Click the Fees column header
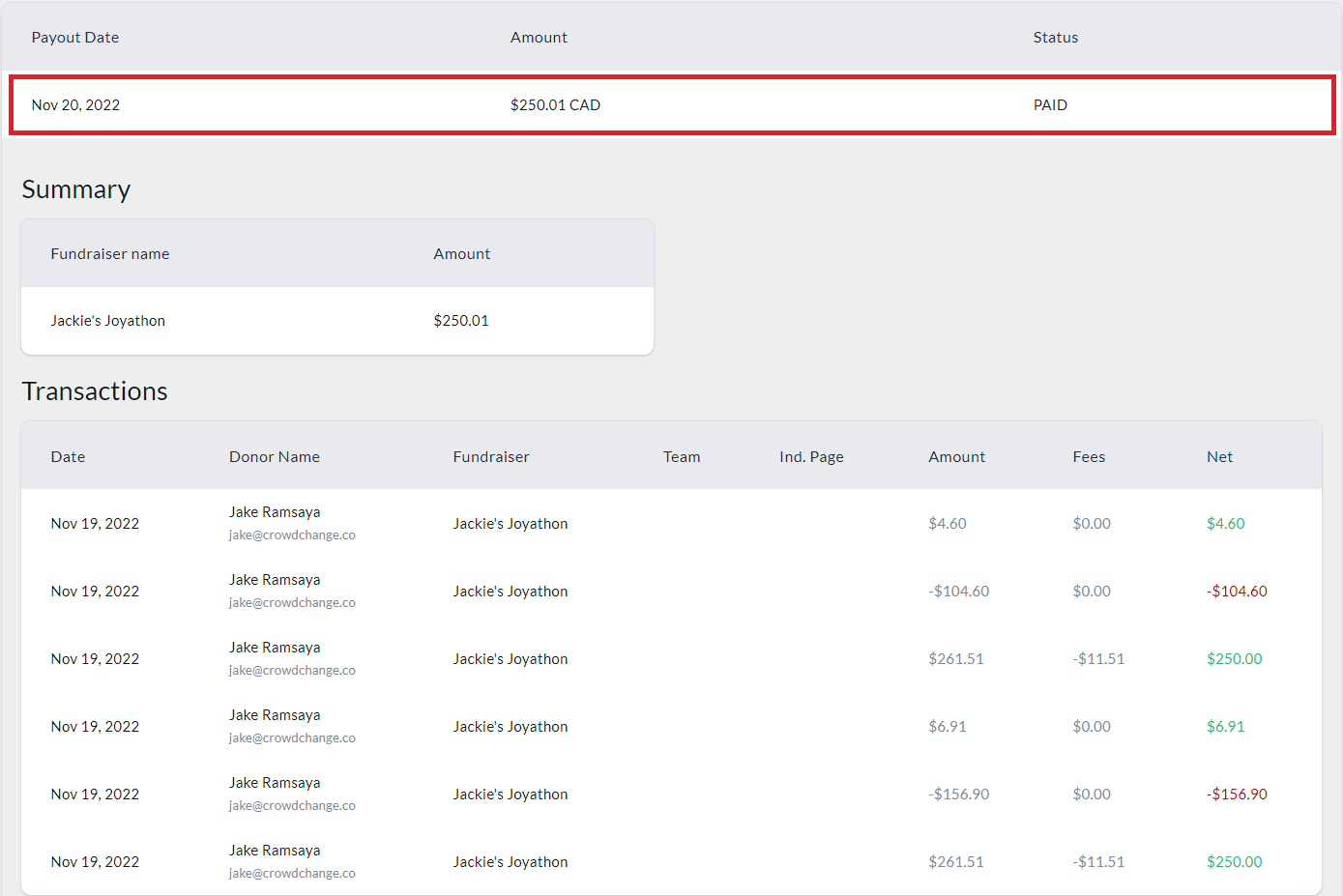 coord(1089,457)
